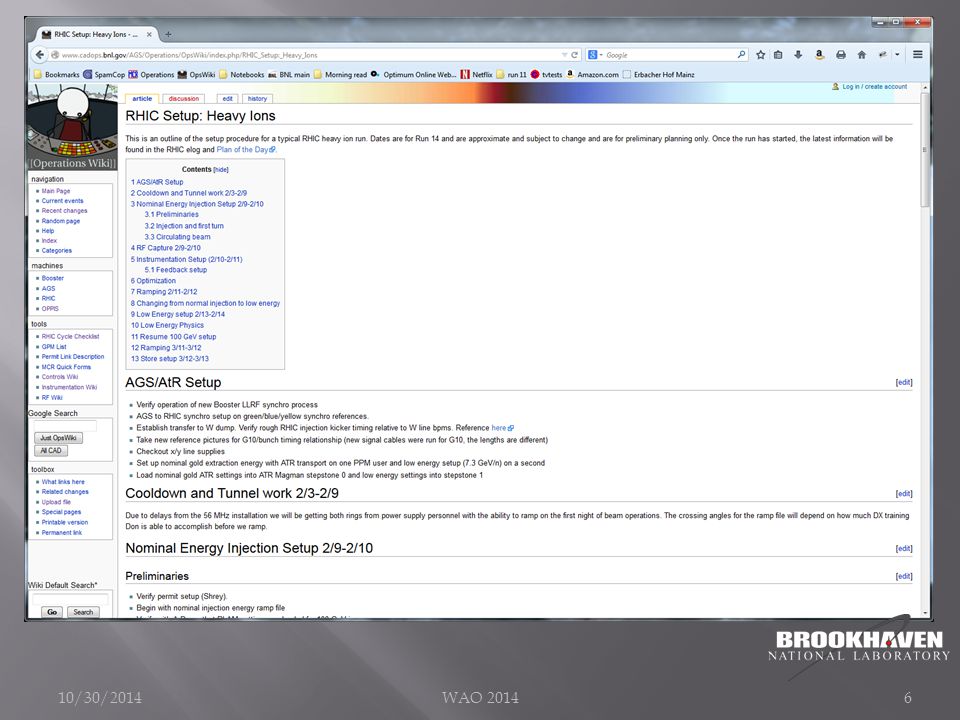Open the Main Page navigation link
The image size is (960, 720).
pos(56,191)
